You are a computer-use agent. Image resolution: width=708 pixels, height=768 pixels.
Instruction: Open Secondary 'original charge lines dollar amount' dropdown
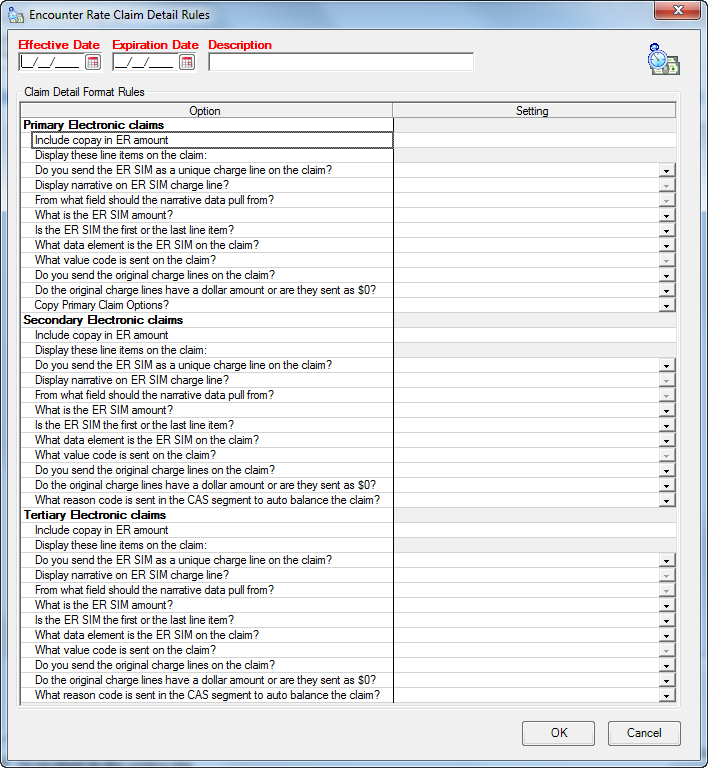[x=666, y=485]
